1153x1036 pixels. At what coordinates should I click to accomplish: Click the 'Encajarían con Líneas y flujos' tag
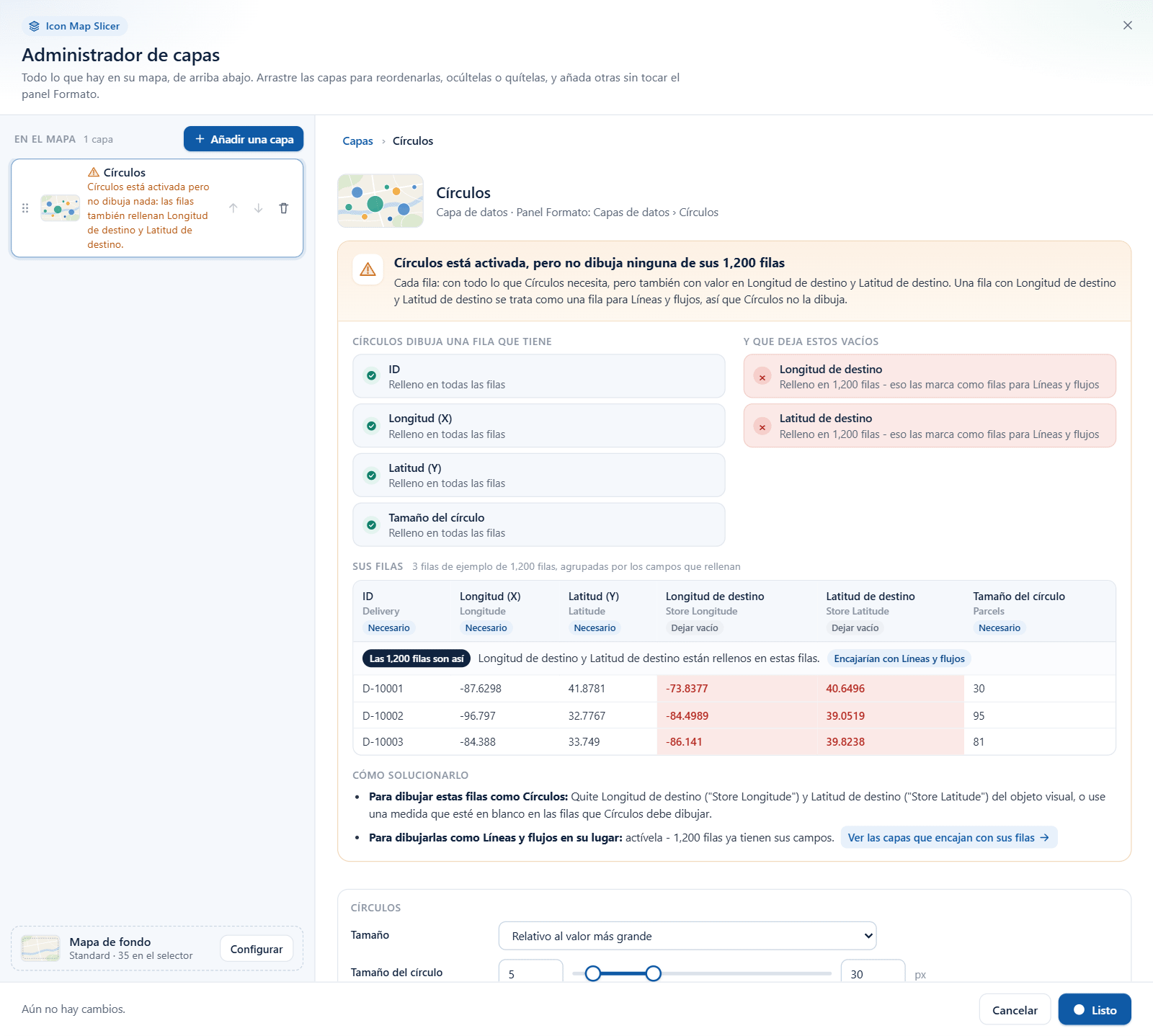point(899,658)
